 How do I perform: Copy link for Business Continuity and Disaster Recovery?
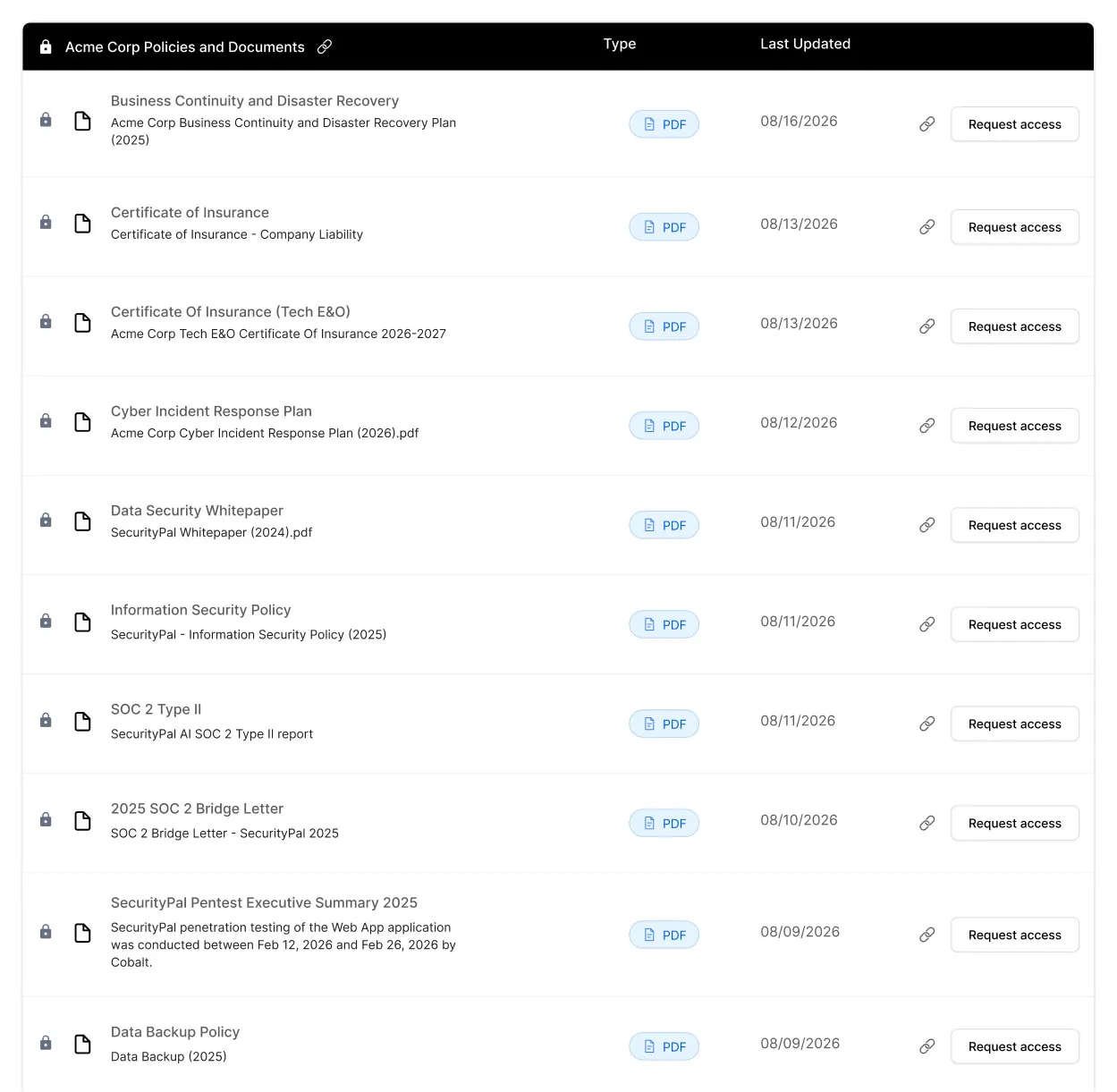(927, 124)
